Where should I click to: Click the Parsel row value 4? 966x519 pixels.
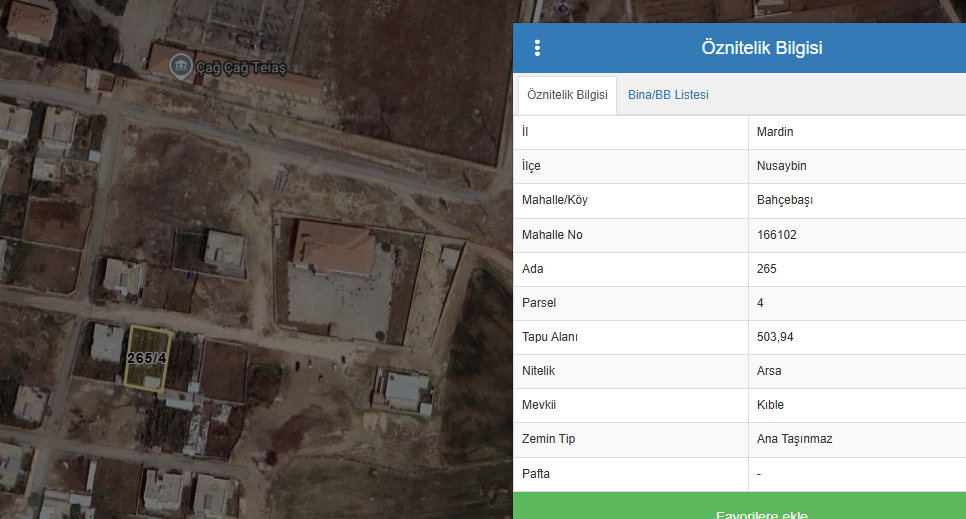(761, 303)
